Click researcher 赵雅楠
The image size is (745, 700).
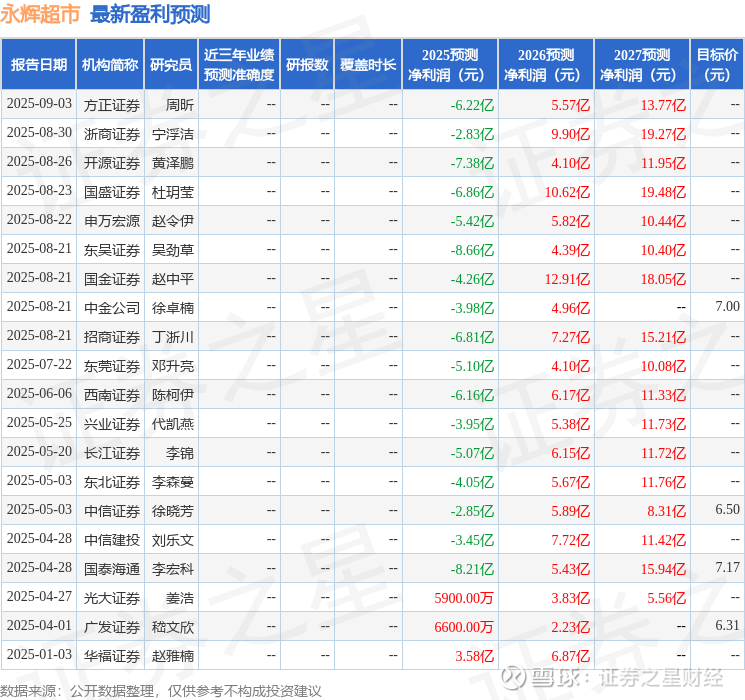(x=173, y=656)
